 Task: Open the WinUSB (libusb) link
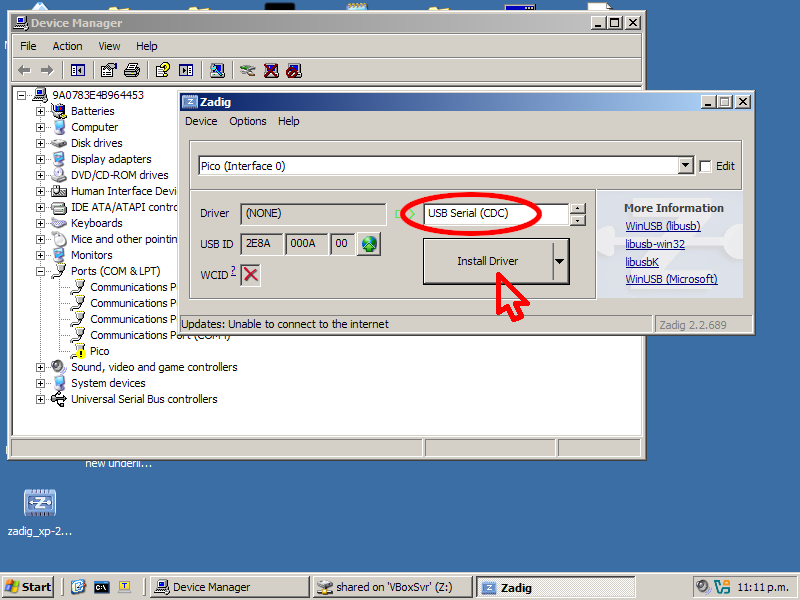pos(662,226)
